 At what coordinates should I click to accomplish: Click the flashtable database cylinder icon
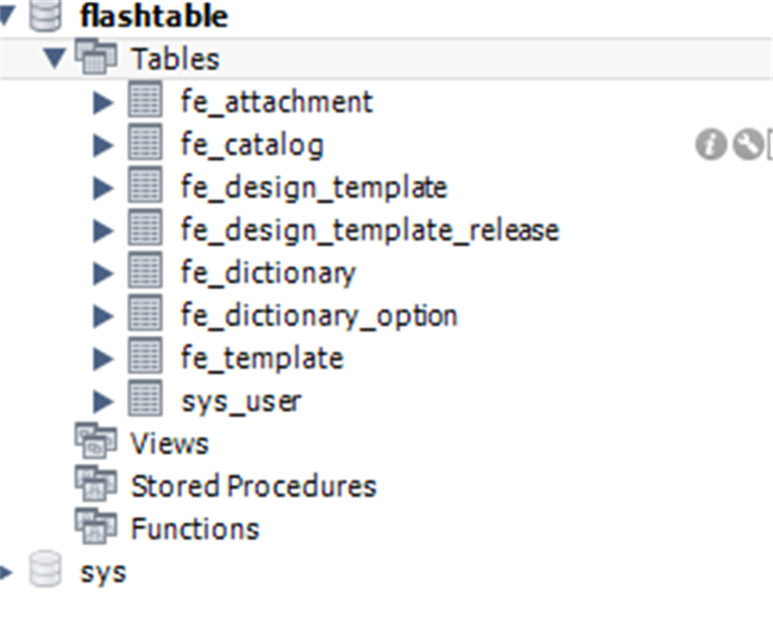45,15
